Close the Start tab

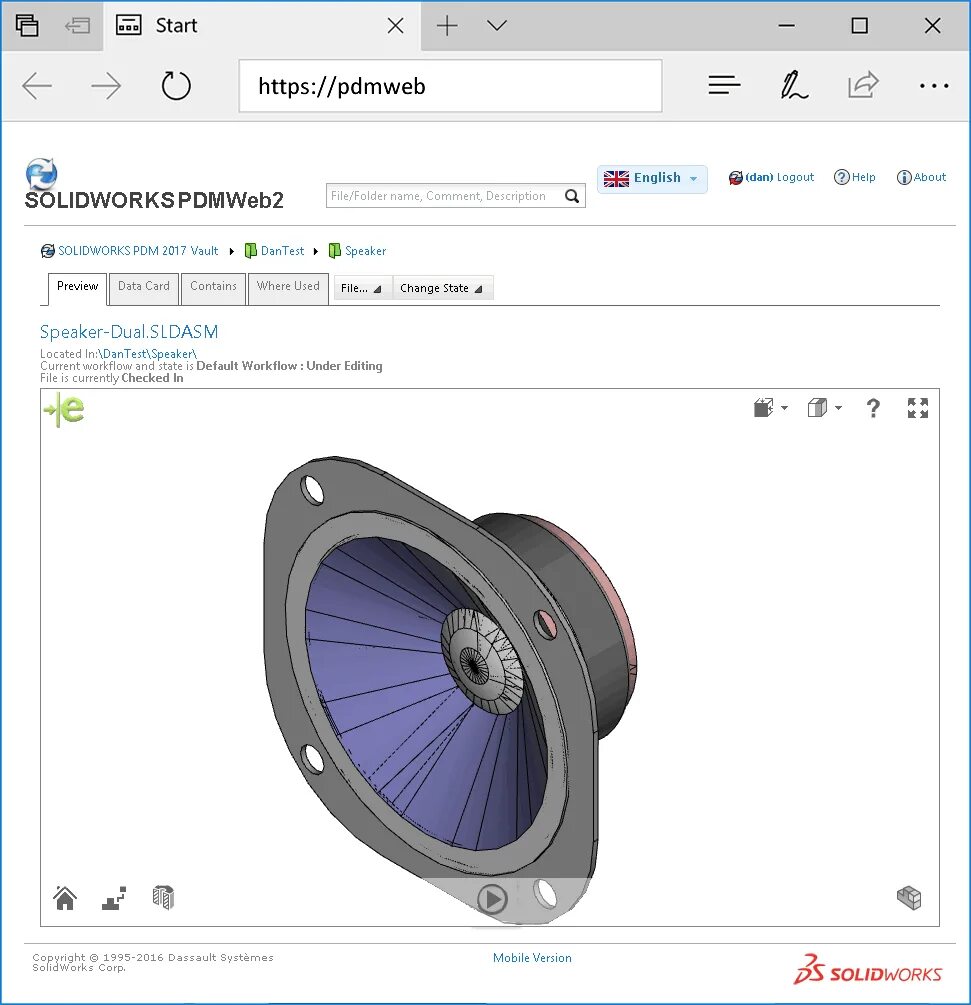click(395, 26)
